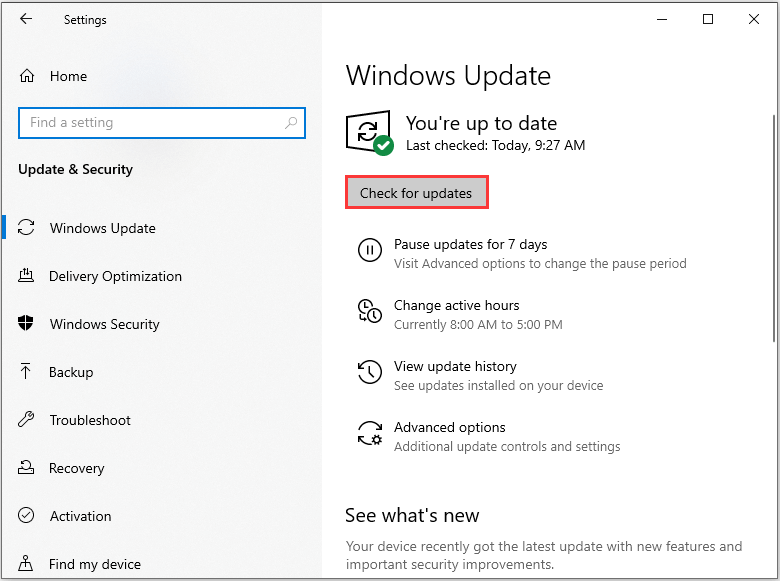Minimize the Settings window

coord(662,19)
